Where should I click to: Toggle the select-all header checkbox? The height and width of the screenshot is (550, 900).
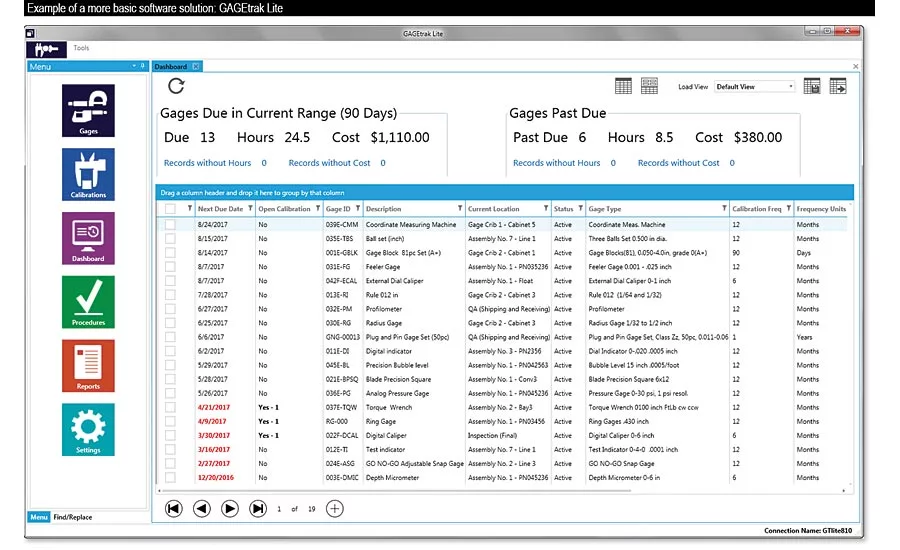[x=170, y=208]
